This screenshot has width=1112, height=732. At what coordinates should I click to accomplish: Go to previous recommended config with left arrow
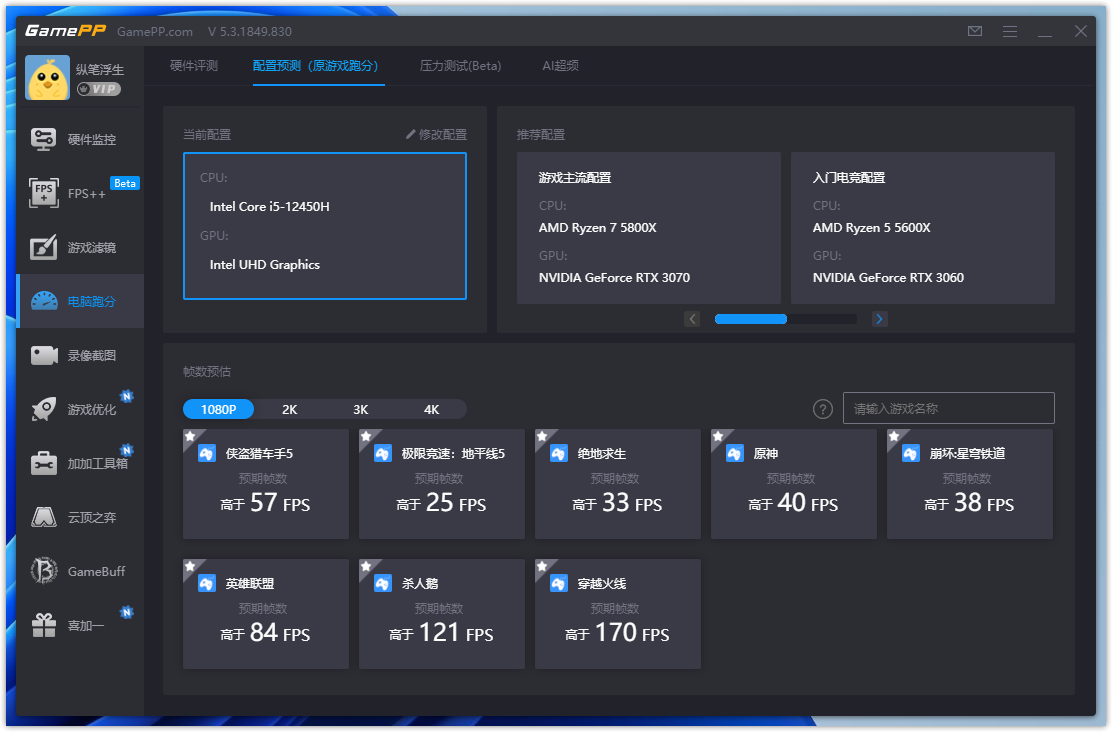pyautogui.click(x=692, y=319)
